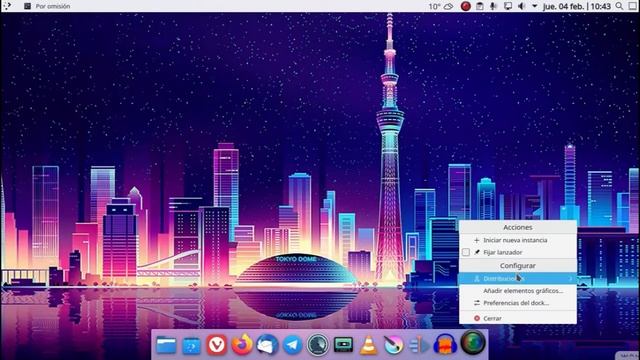The height and width of the screenshot is (360, 640).
Task: Open Audacity headphones icon in dock
Action: (x=445, y=345)
